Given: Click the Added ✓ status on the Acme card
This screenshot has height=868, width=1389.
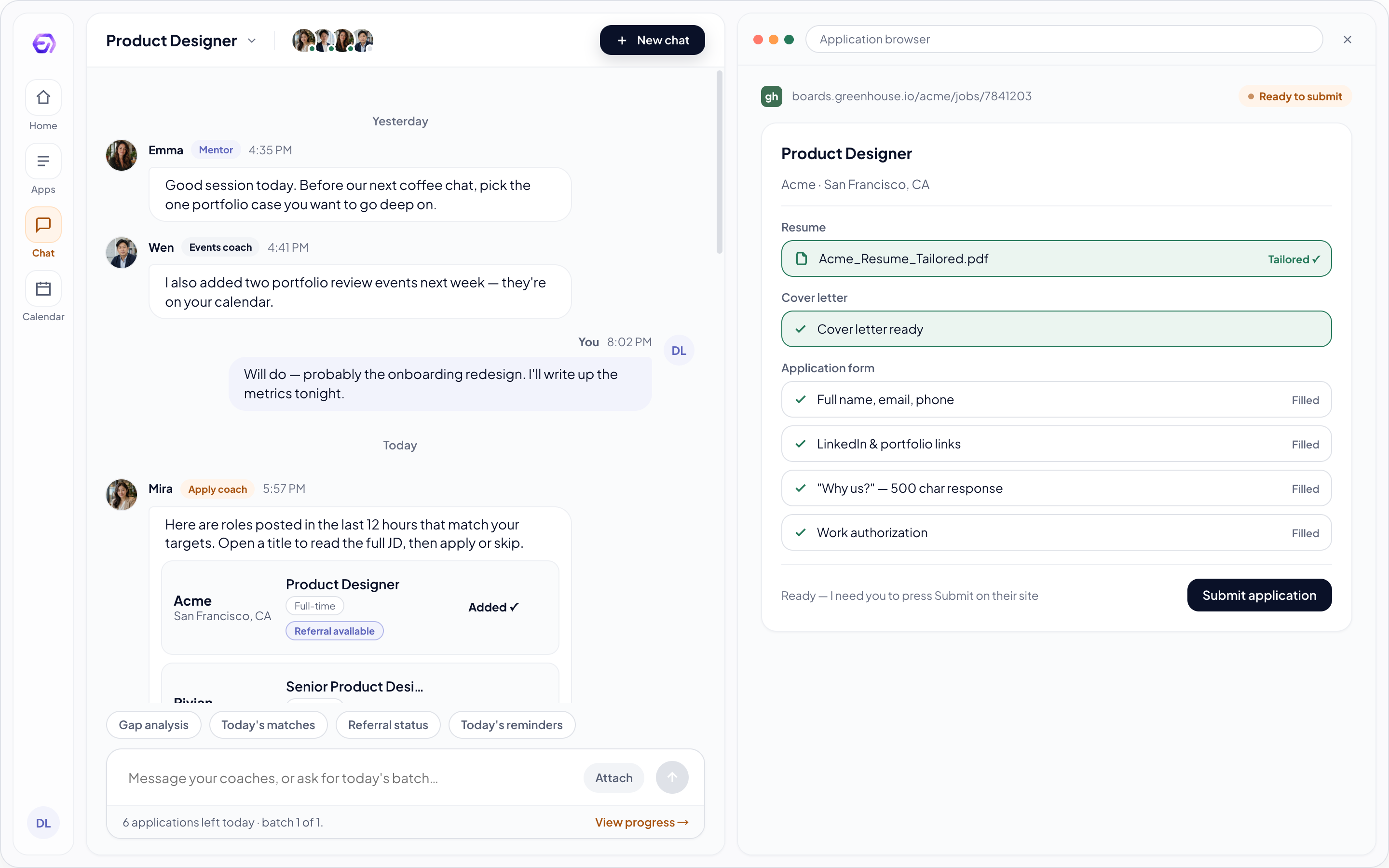Looking at the screenshot, I should (x=493, y=608).
